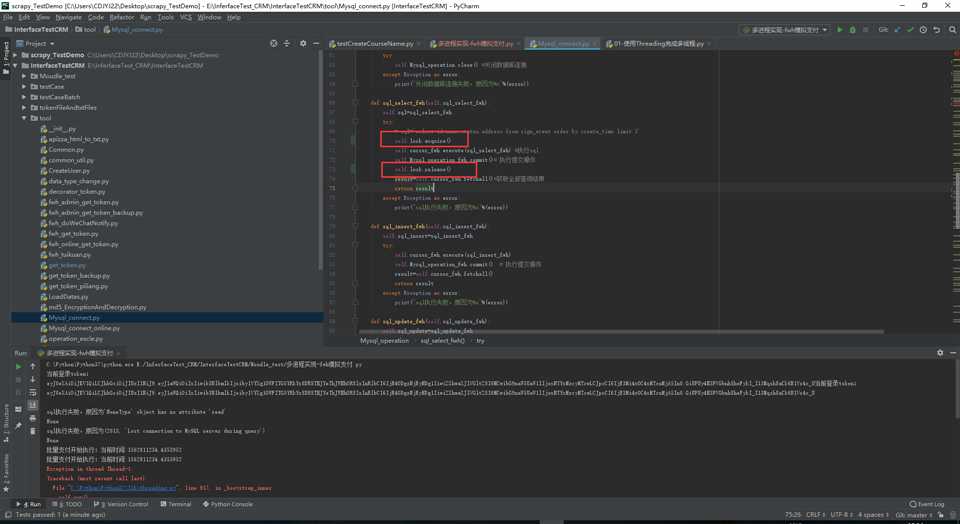Collapse the InterfaceTestCRM project folder
The image size is (960, 524).
(x=16, y=66)
